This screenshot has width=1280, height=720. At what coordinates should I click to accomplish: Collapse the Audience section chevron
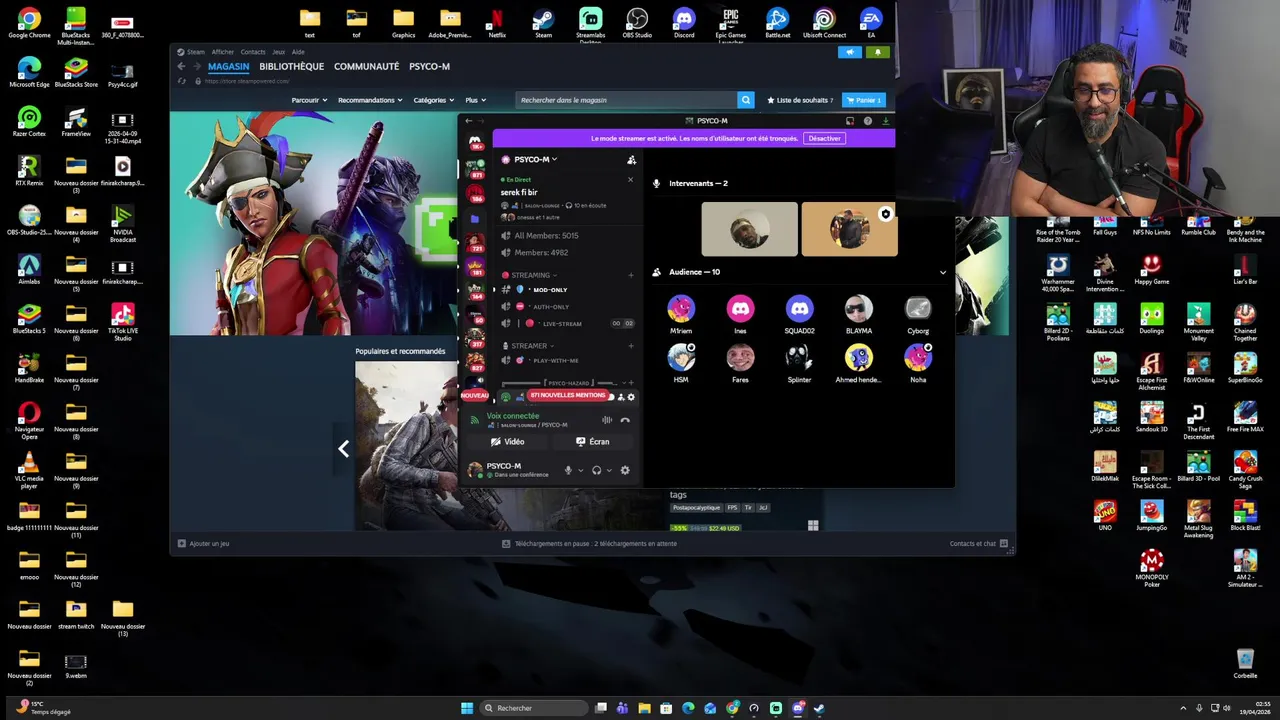[942, 272]
